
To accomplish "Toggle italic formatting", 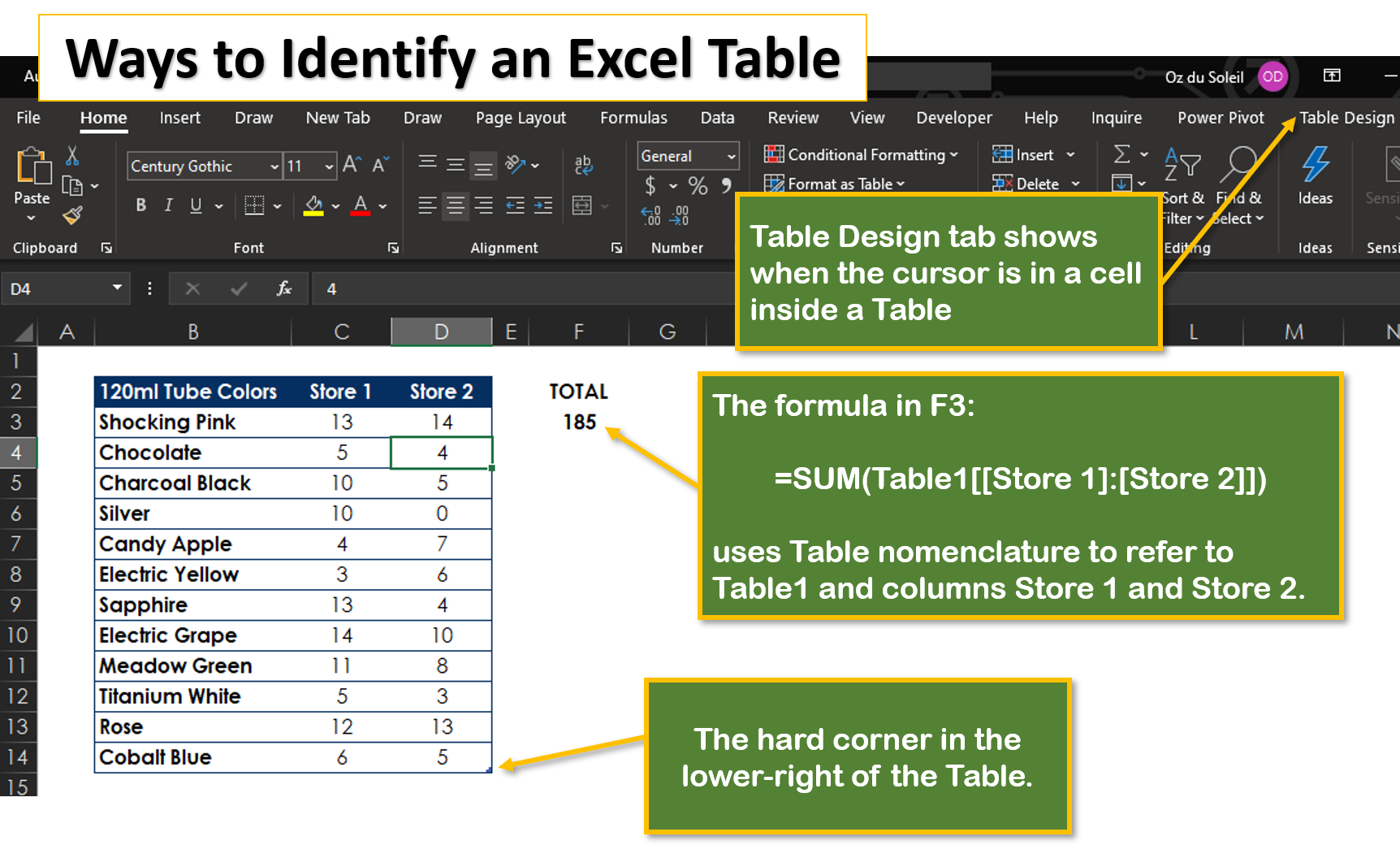I will (167, 206).
